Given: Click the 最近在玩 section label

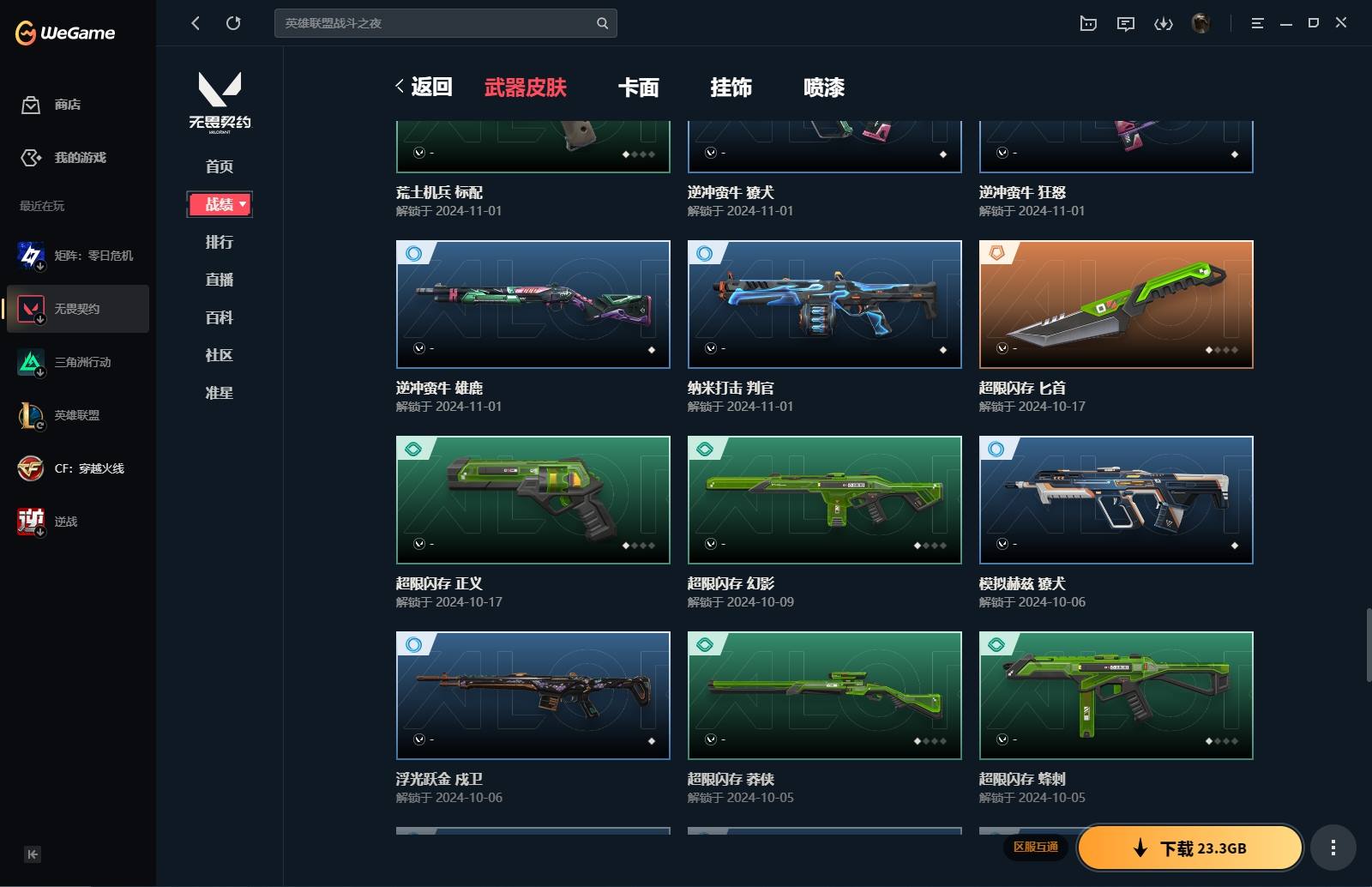Looking at the screenshot, I should pos(42,206).
